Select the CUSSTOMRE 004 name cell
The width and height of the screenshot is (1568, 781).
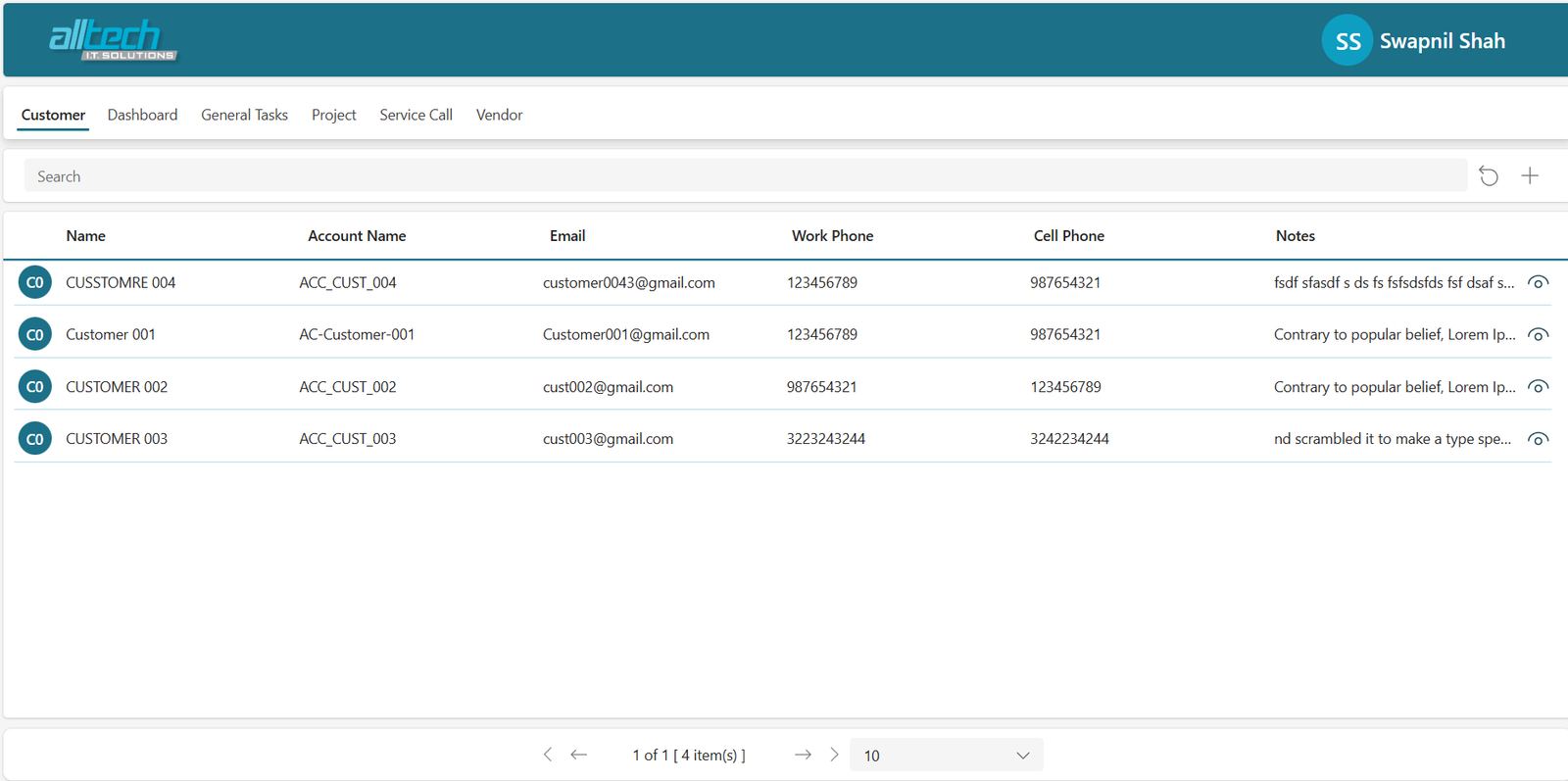click(121, 282)
